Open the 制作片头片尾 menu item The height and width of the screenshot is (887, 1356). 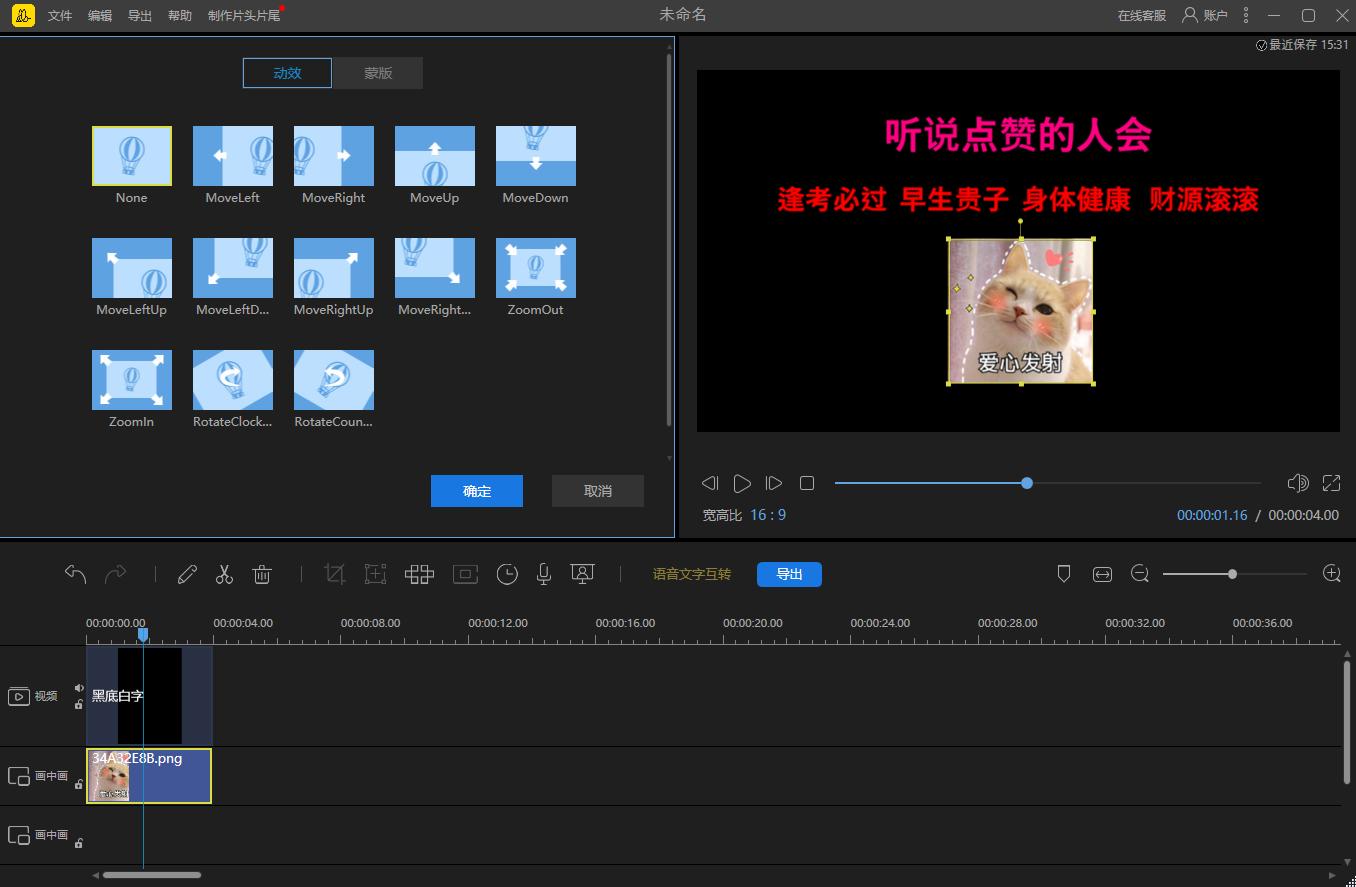point(243,15)
